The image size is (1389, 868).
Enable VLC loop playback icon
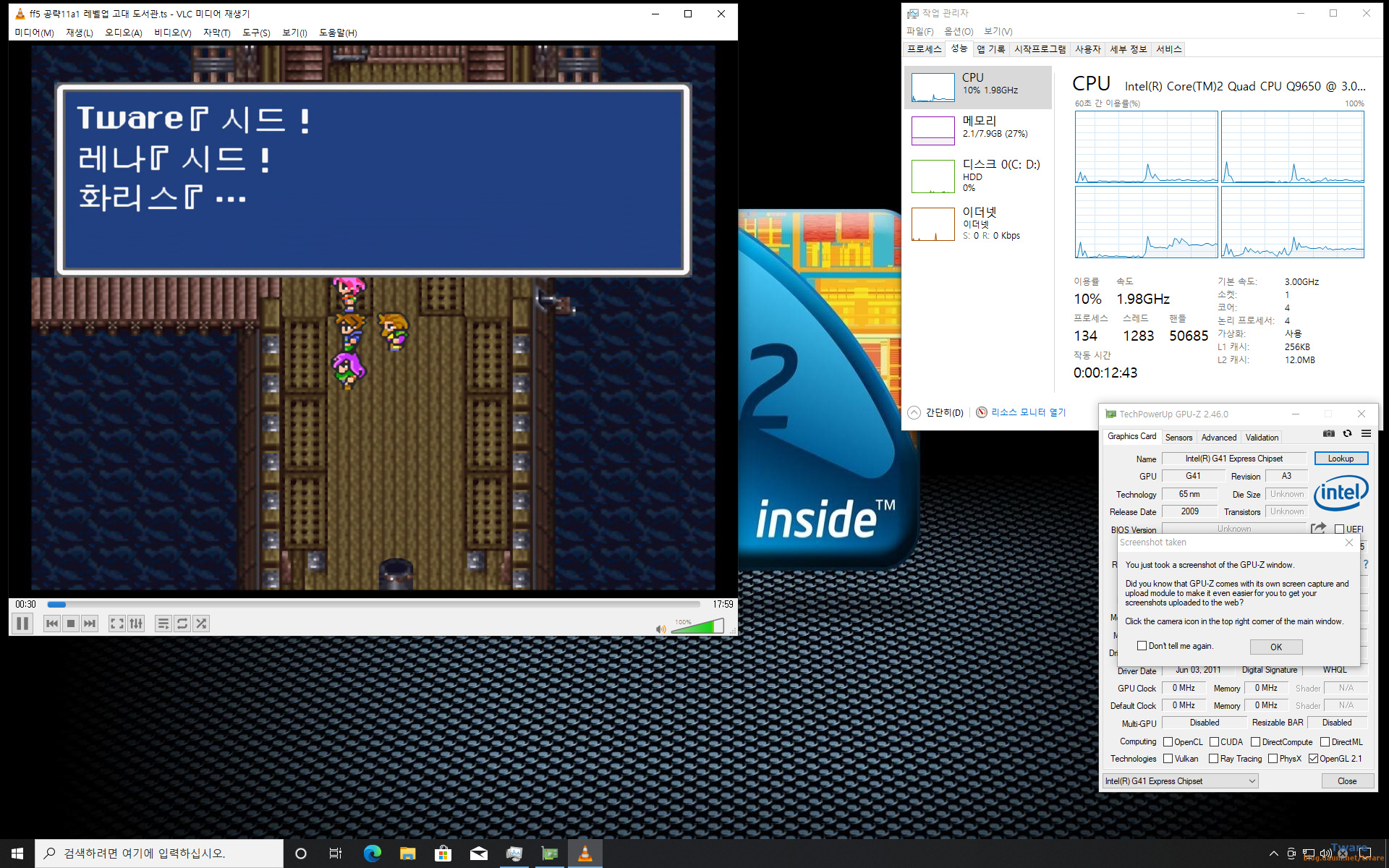pos(182,624)
